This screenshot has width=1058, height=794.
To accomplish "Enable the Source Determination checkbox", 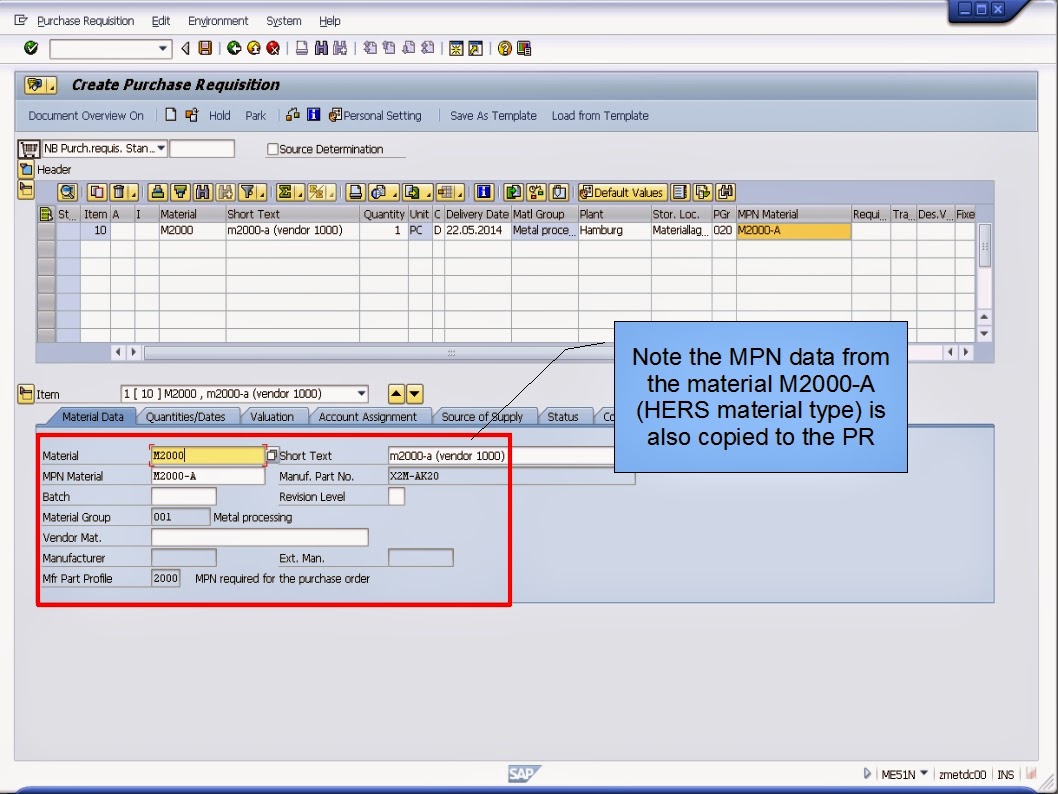I will tap(270, 148).
